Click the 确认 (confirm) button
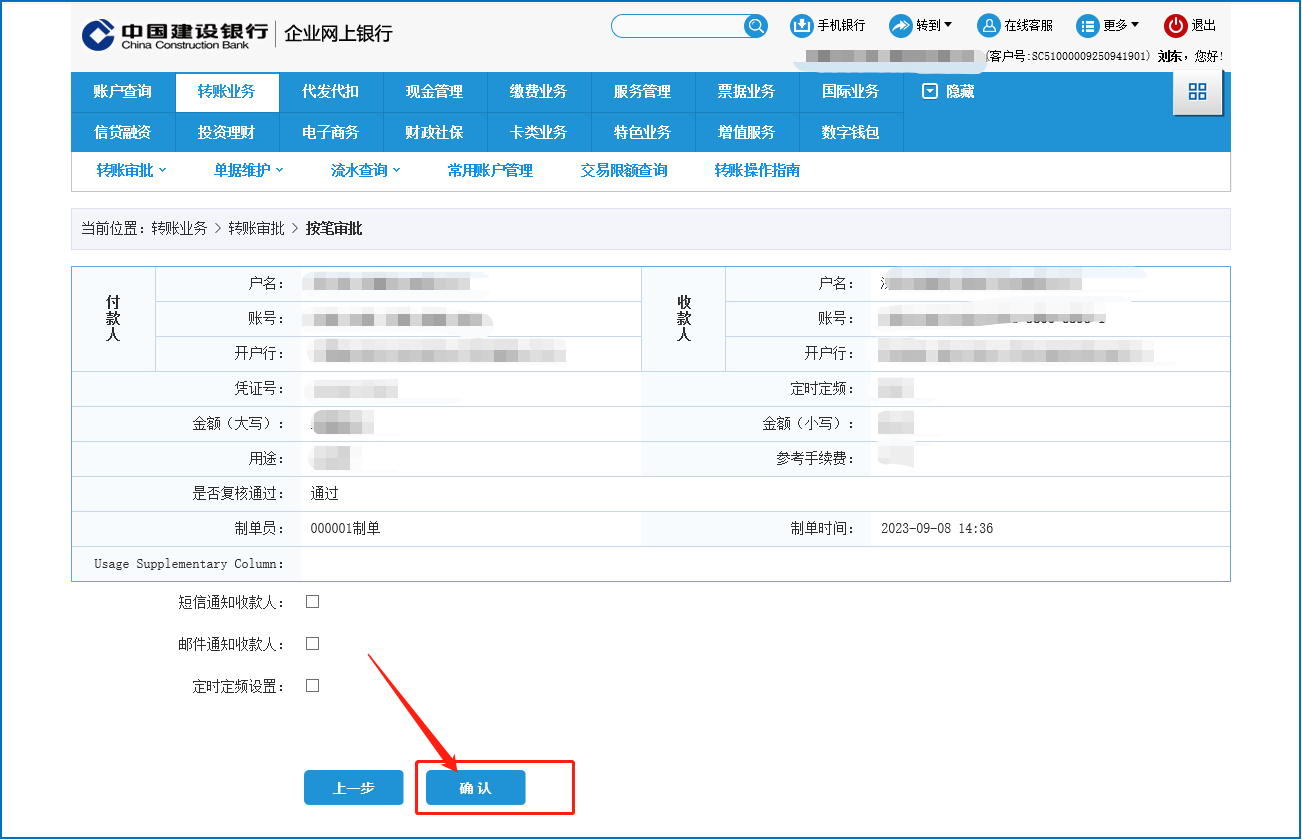1302x840 pixels. [475, 788]
